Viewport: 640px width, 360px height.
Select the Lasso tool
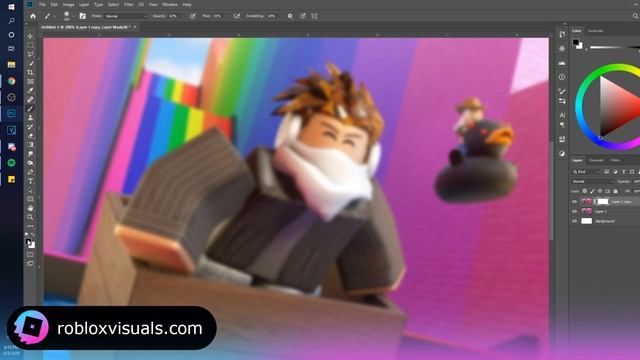30,54
